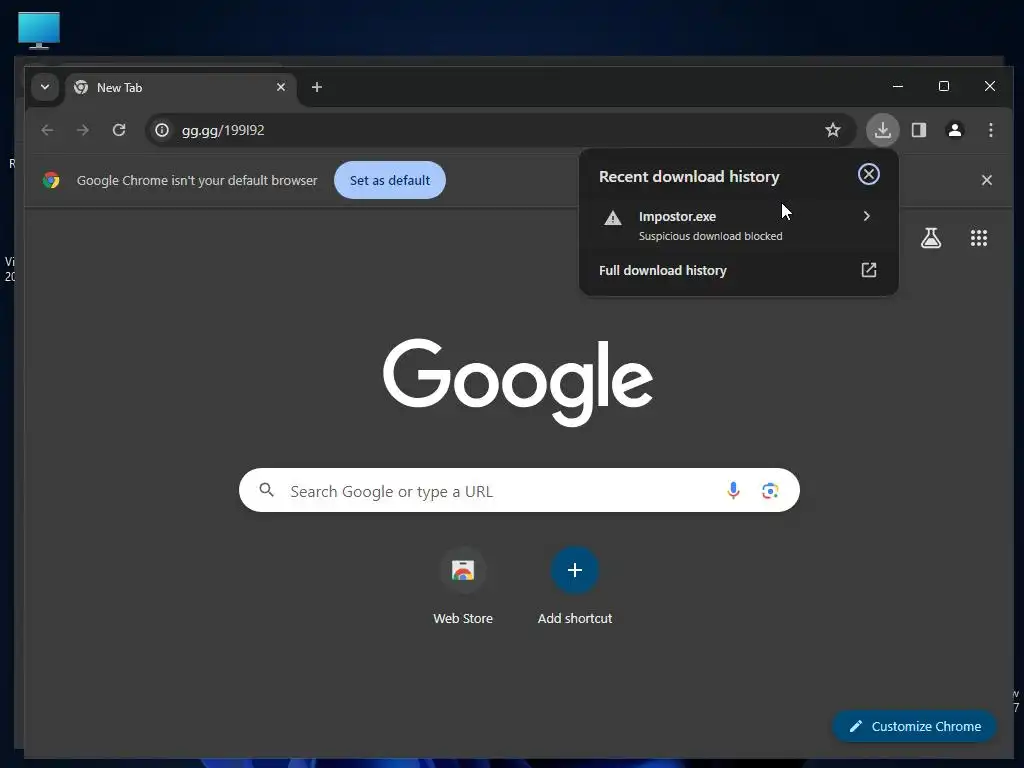This screenshot has width=1024, height=768.
Task: Expand Impostor.exe download details chevron
Action: [867, 216]
